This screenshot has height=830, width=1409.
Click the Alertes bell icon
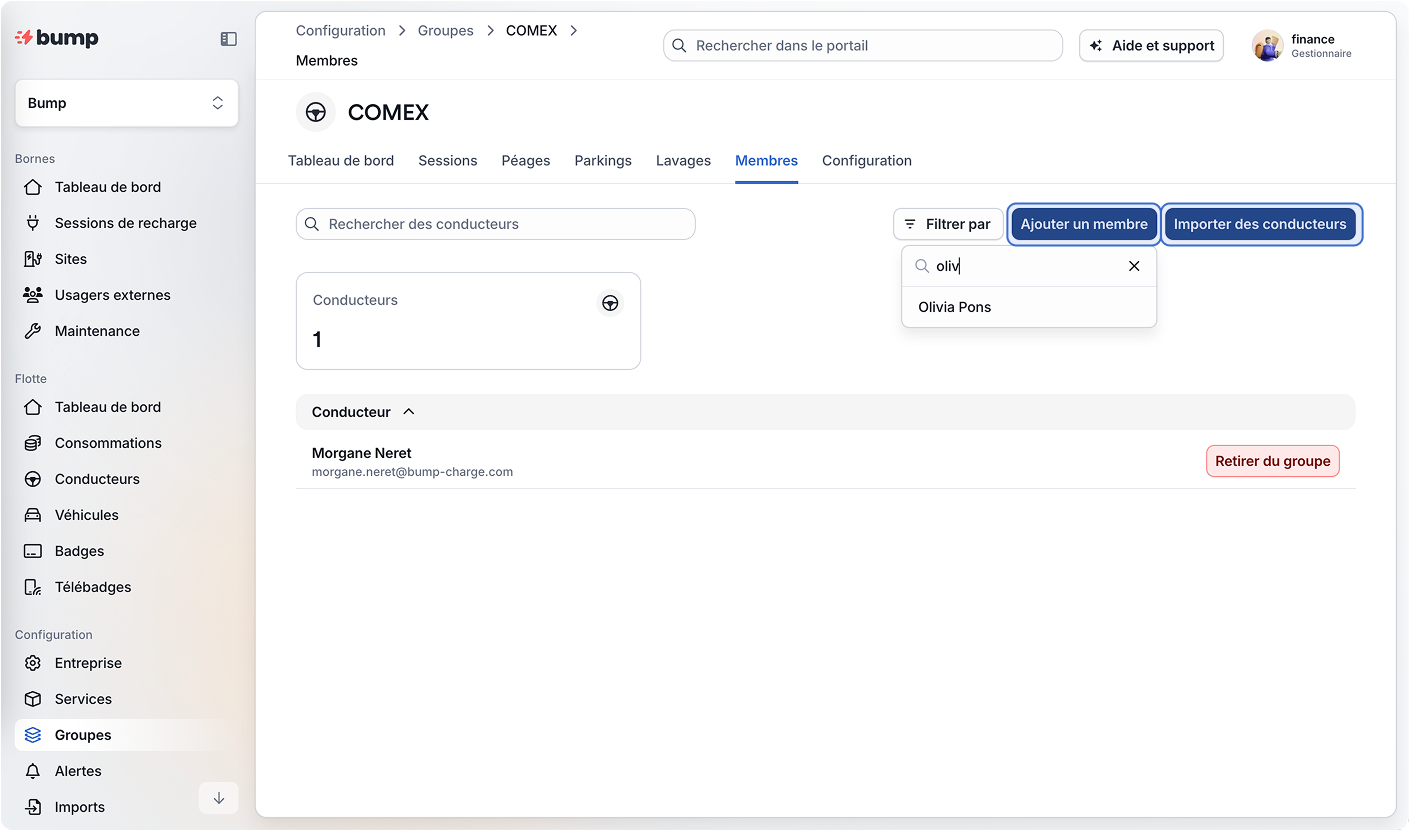point(33,771)
